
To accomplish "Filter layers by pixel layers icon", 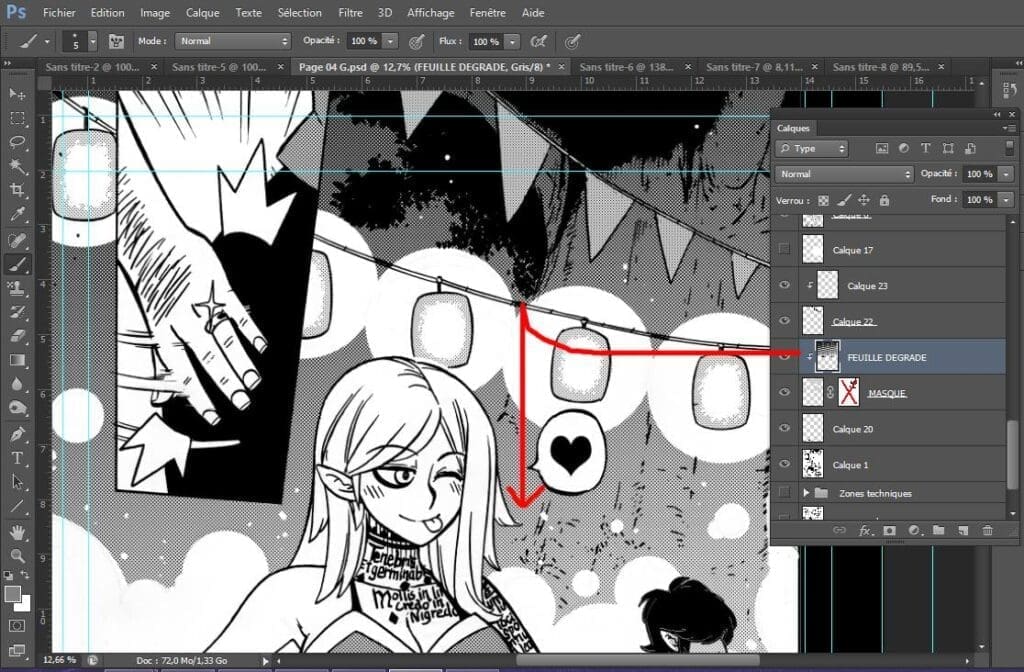I will tap(882, 149).
